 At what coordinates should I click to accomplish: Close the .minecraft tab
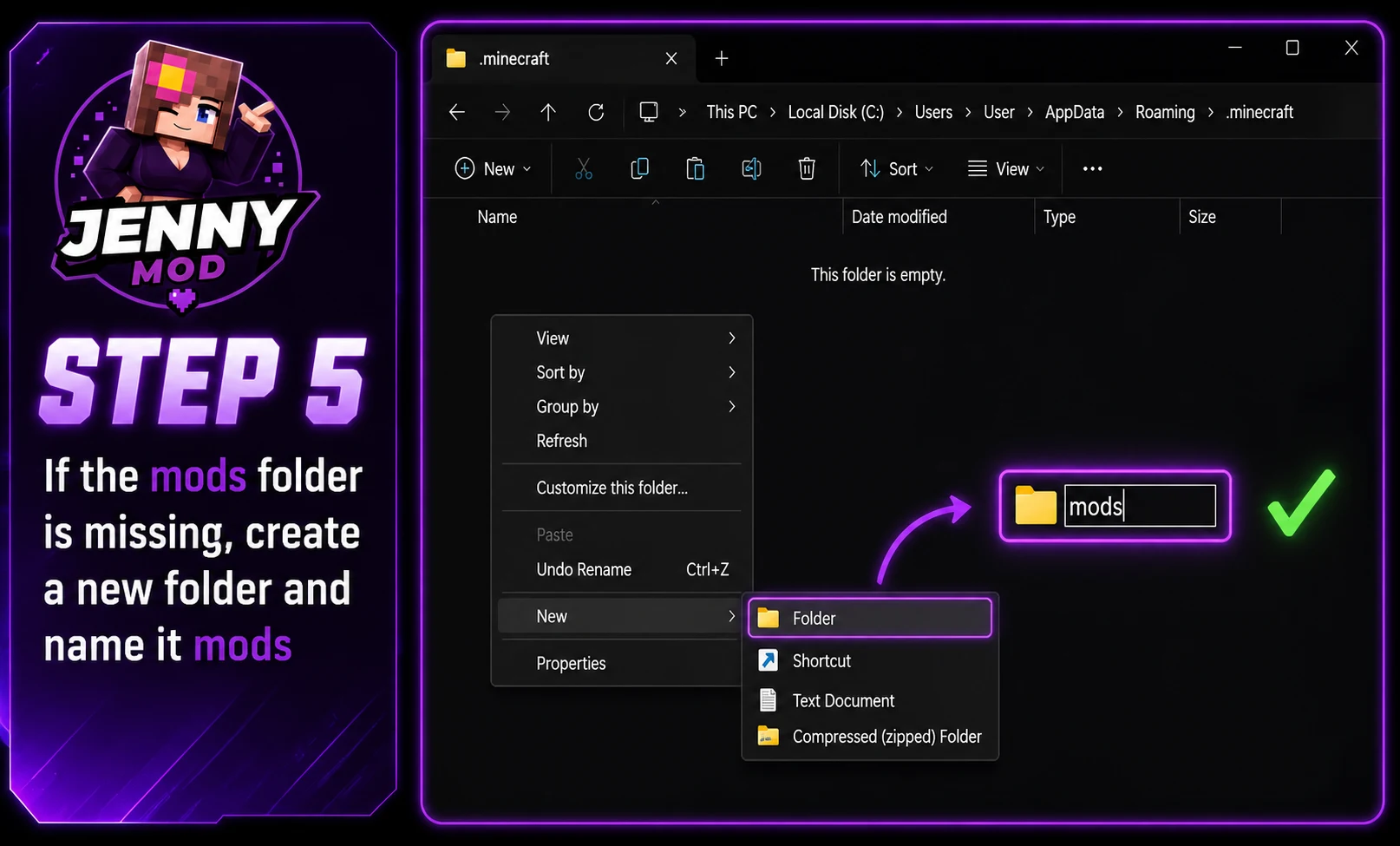pyautogui.click(x=671, y=58)
